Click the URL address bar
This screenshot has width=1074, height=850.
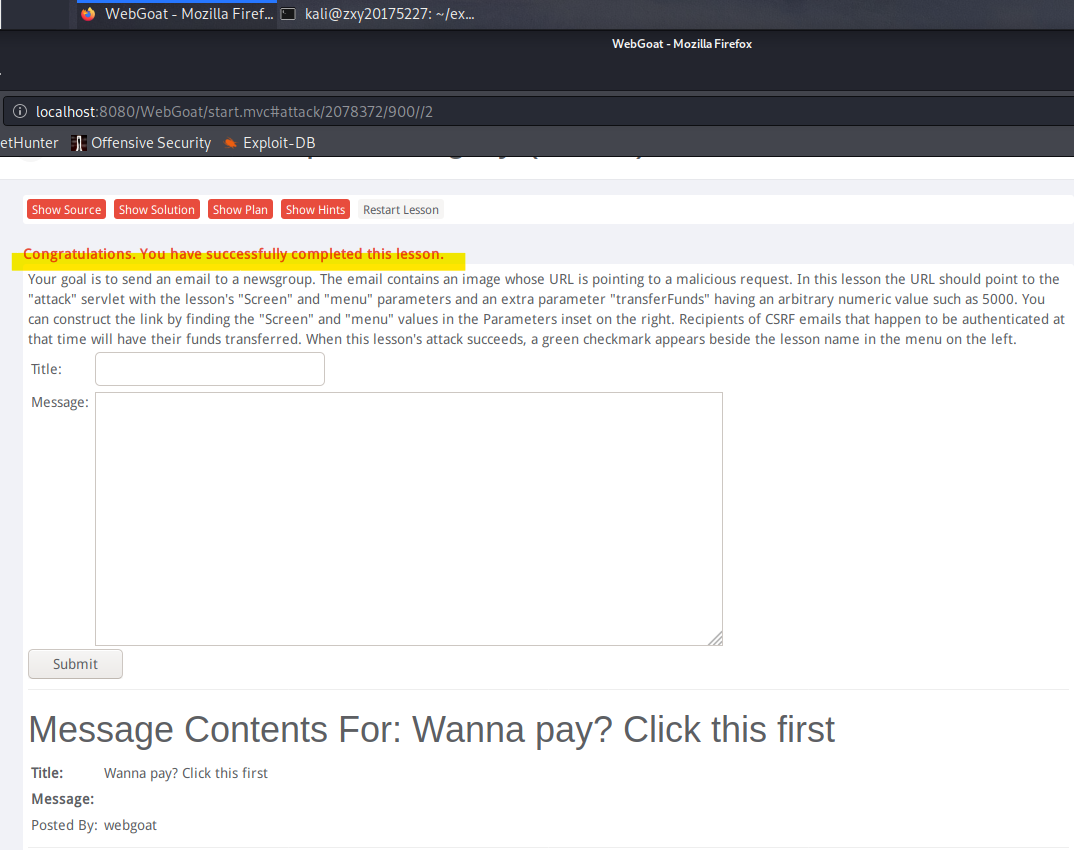click(538, 111)
